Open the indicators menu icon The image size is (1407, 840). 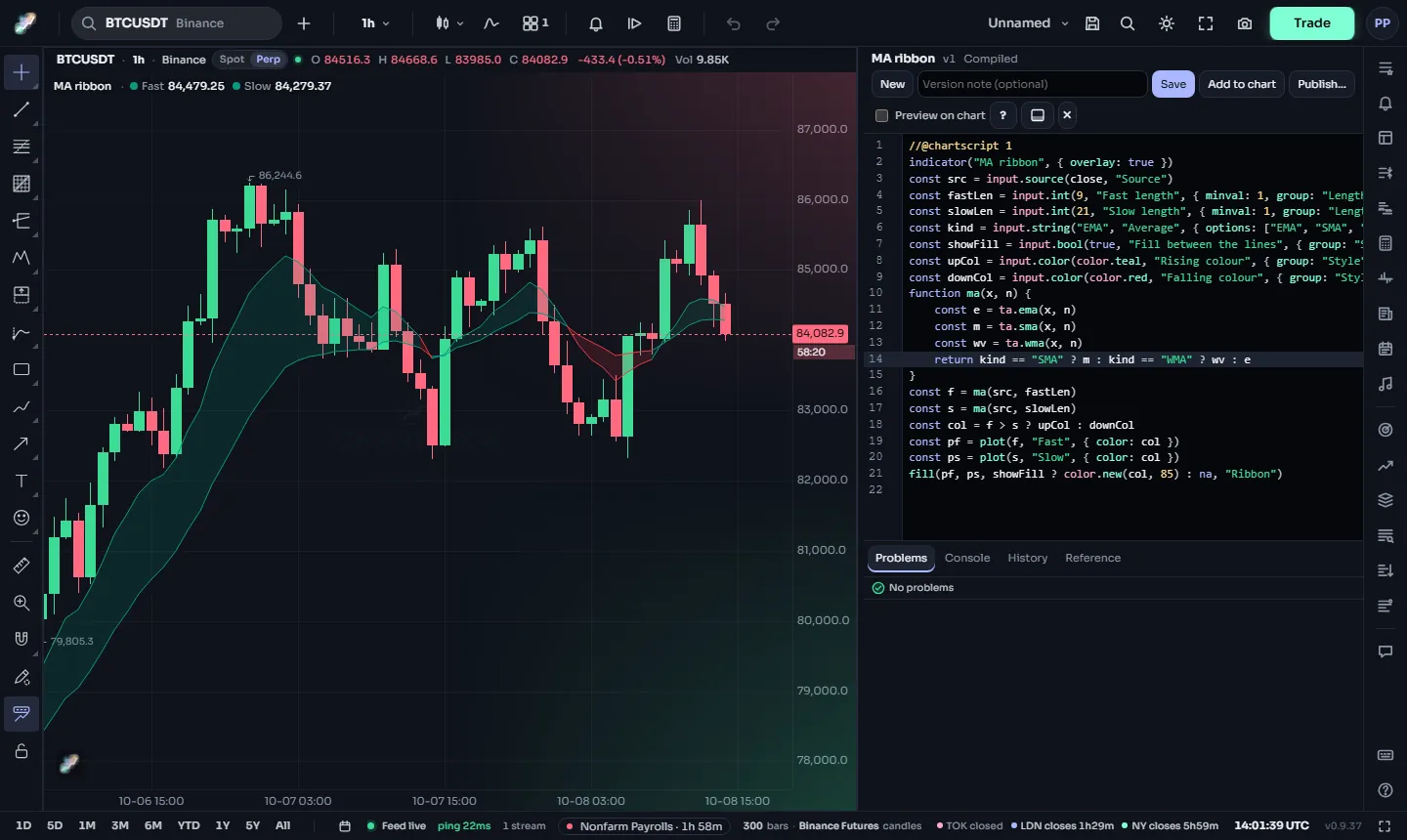point(491,23)
